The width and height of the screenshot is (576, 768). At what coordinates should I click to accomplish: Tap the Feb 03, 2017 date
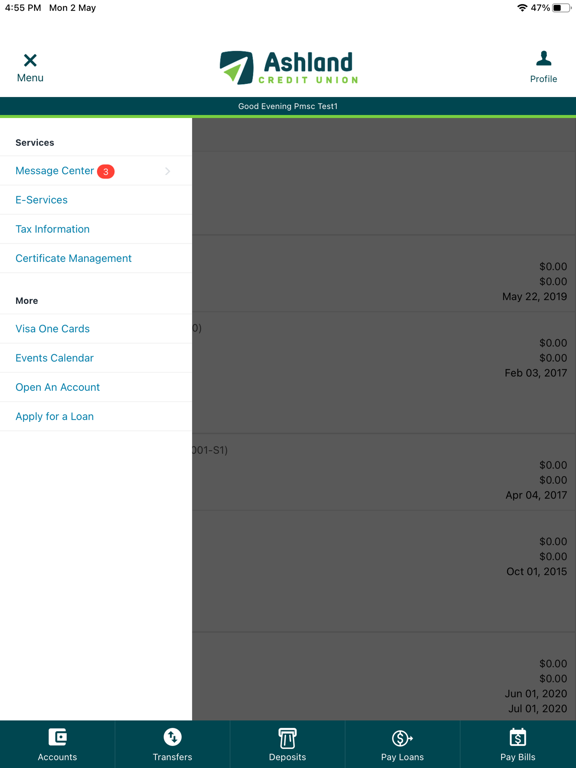tap(535, 373)
